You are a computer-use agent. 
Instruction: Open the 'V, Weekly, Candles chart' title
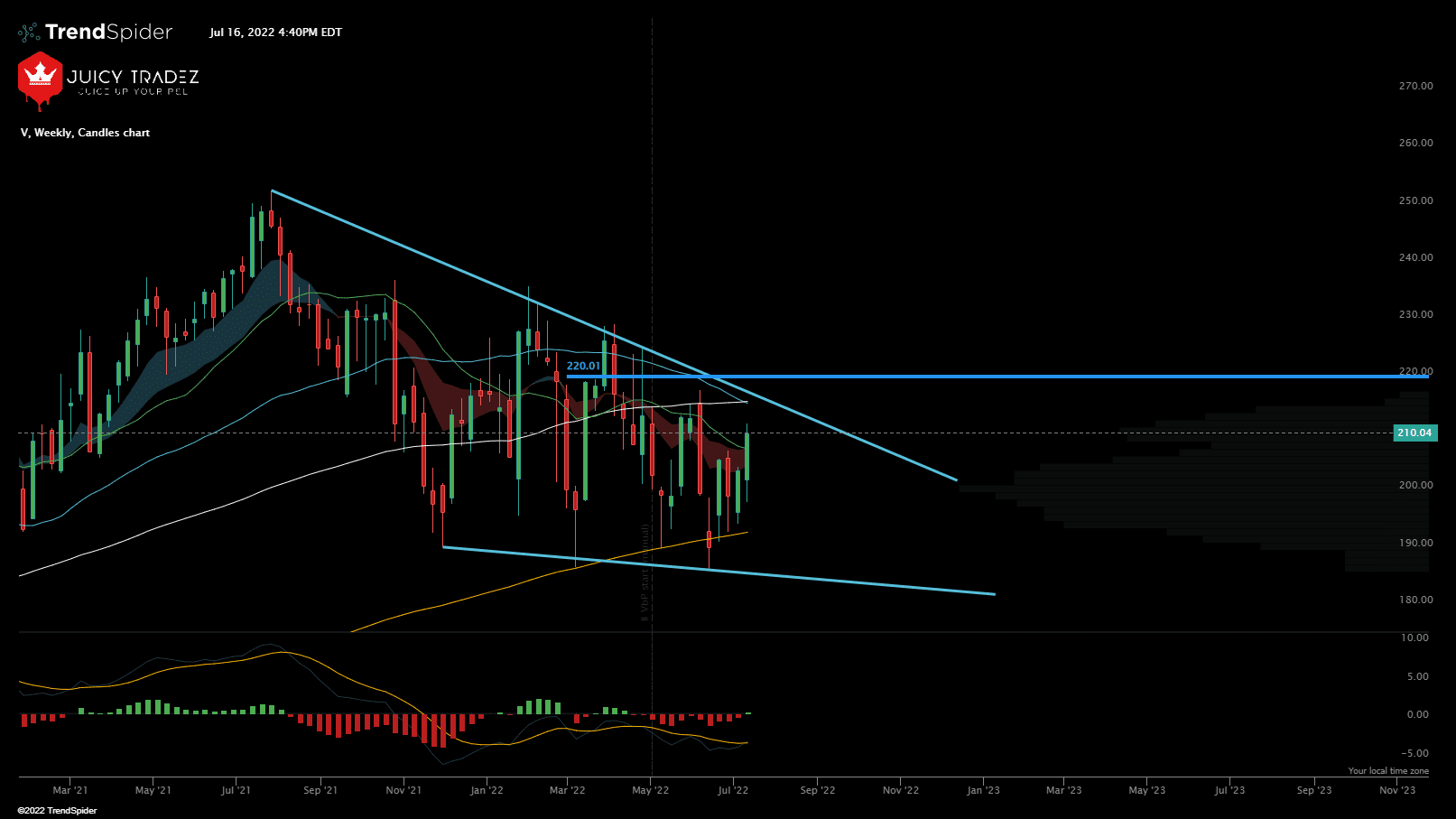[83, 133]
